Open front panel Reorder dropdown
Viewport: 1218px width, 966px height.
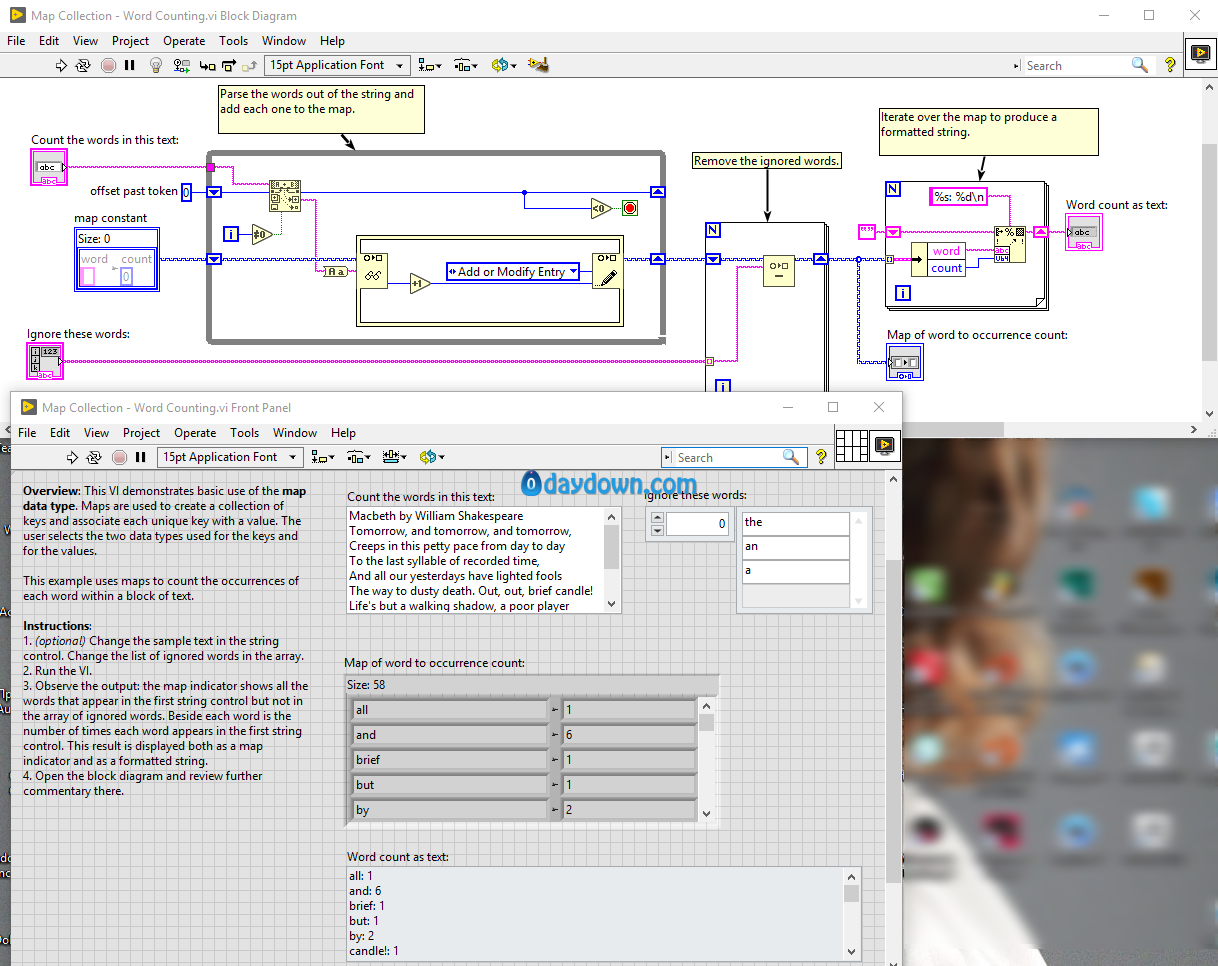click(430, 457)
